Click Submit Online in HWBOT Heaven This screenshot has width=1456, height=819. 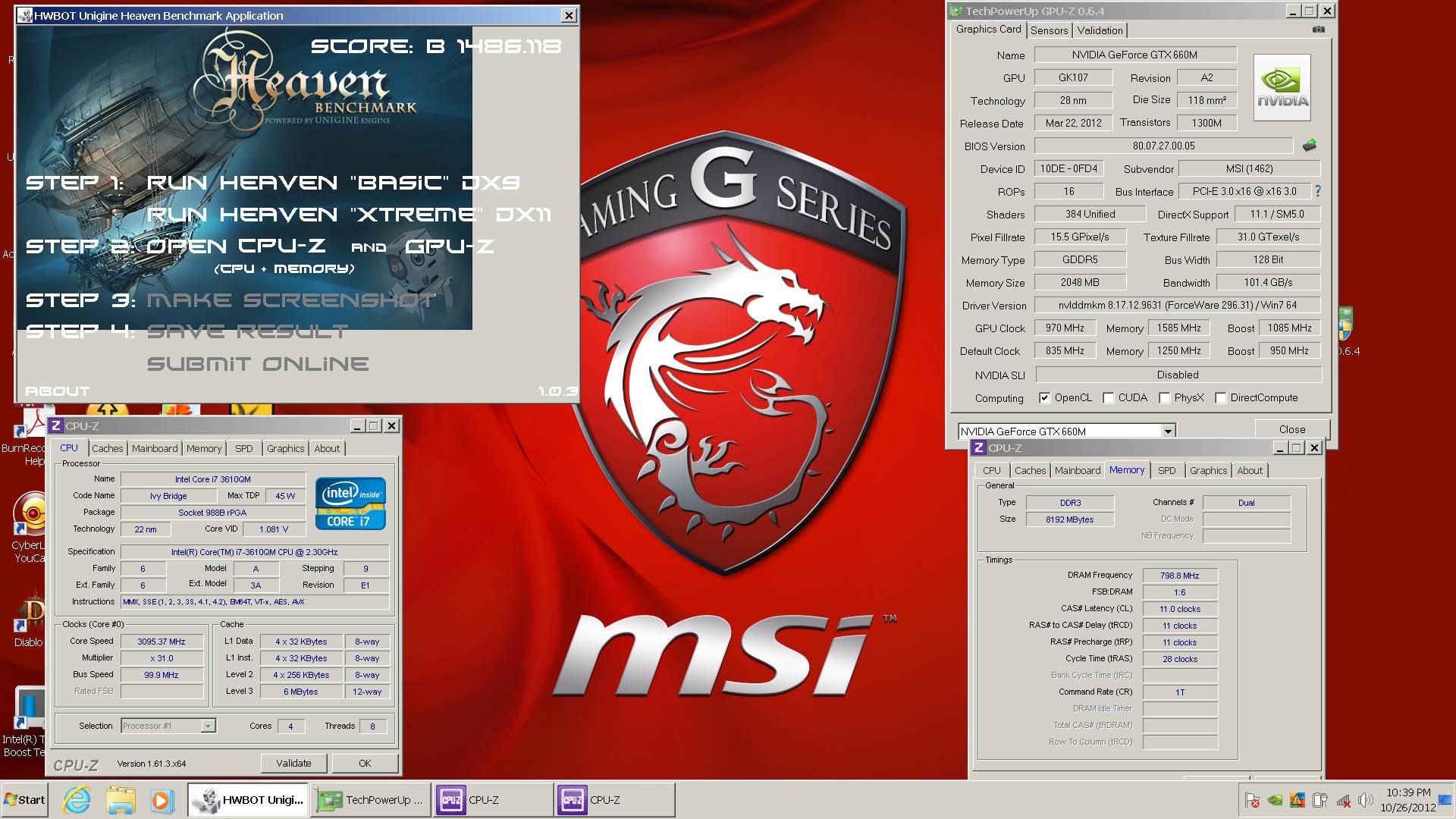[258, 364]
